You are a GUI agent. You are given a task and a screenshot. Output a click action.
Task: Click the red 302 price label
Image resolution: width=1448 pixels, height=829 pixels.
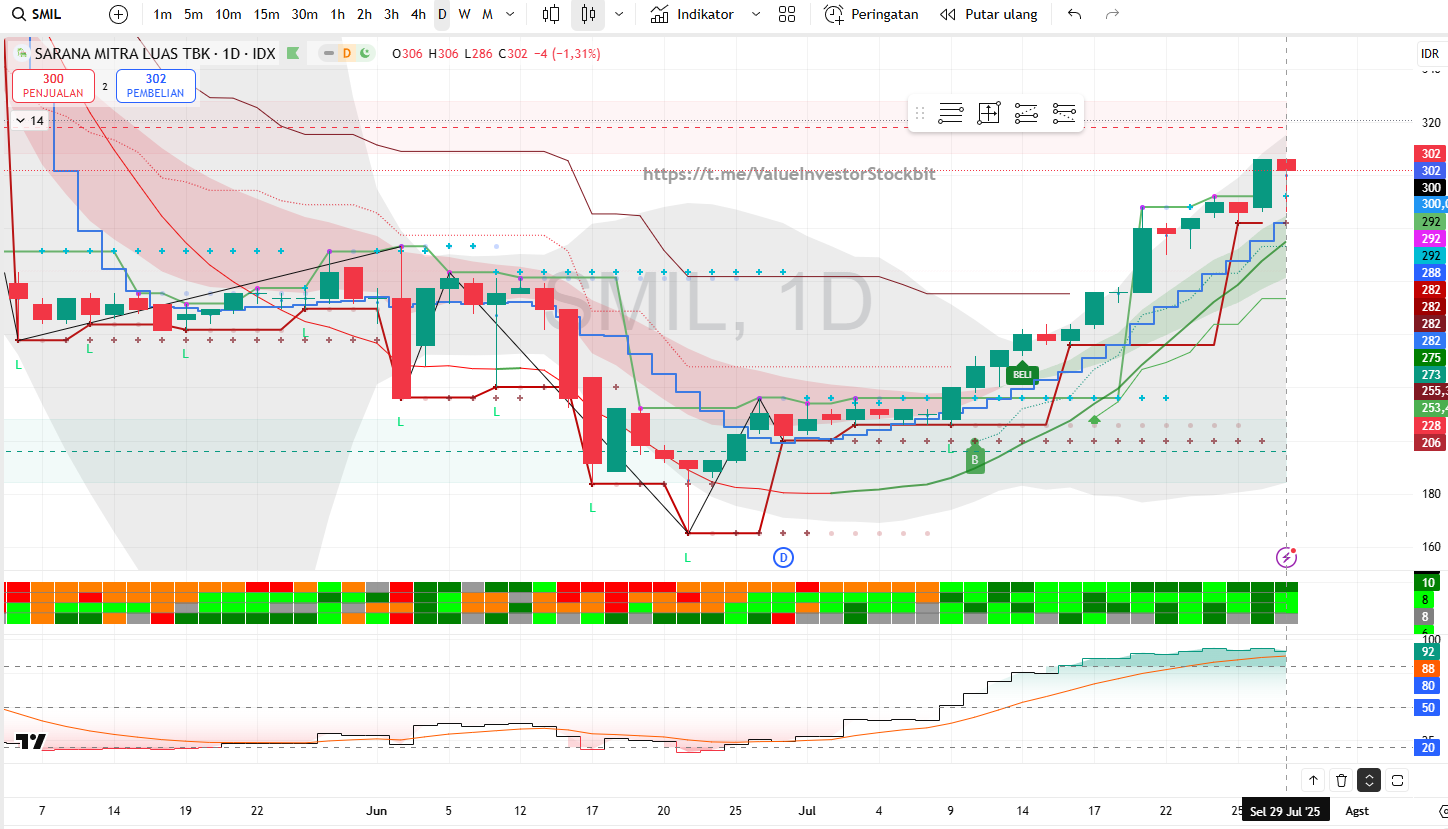[x=1431, y=154]
